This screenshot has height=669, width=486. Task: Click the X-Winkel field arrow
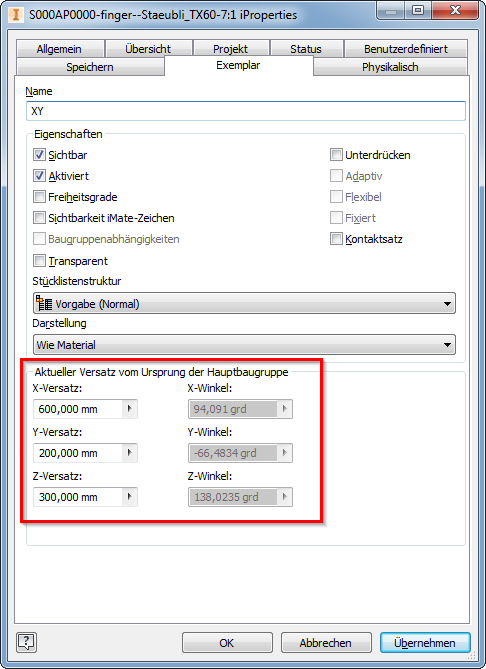pyautogui.click(x=285, y=409)
